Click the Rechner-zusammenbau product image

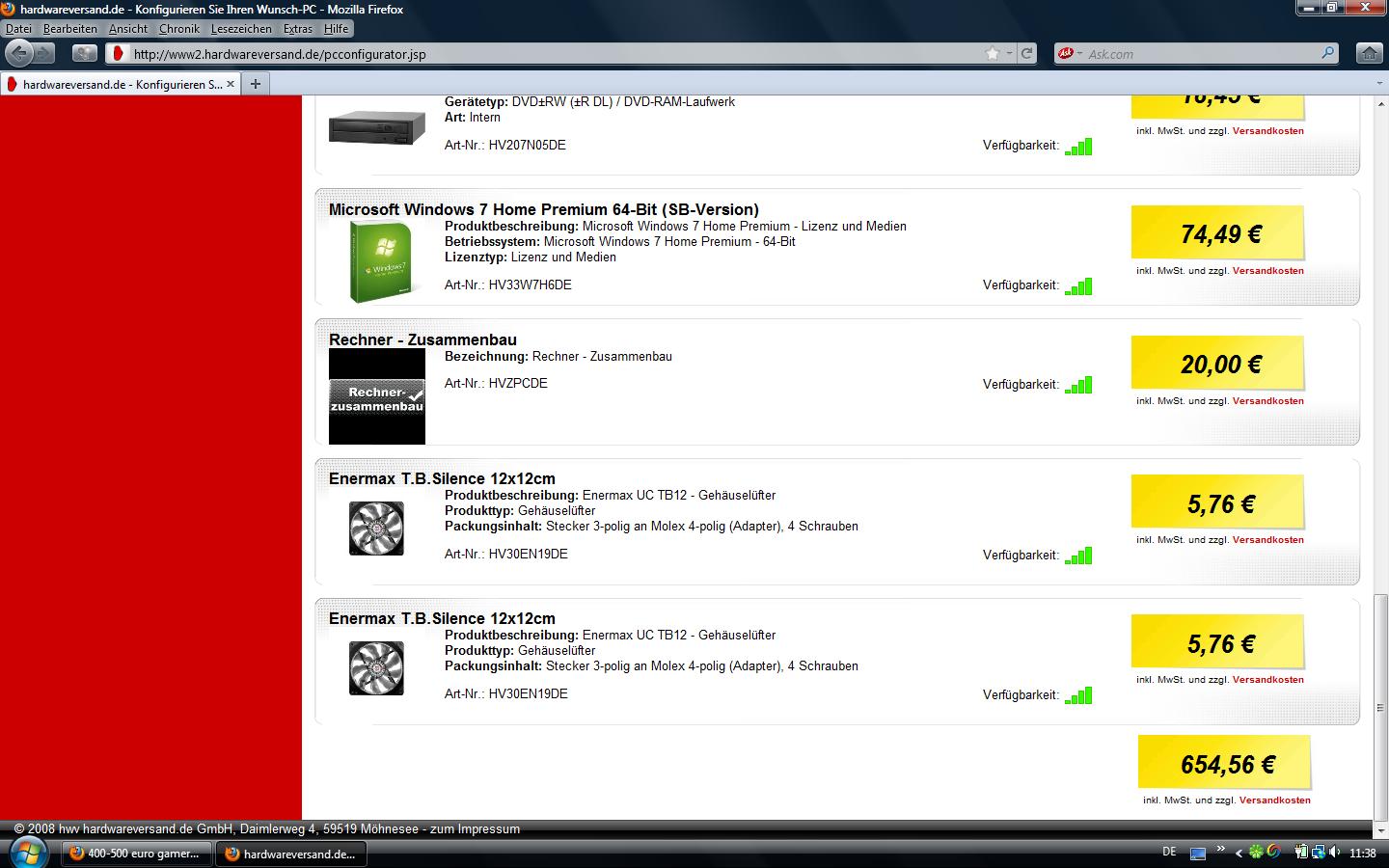click(377, 396)
